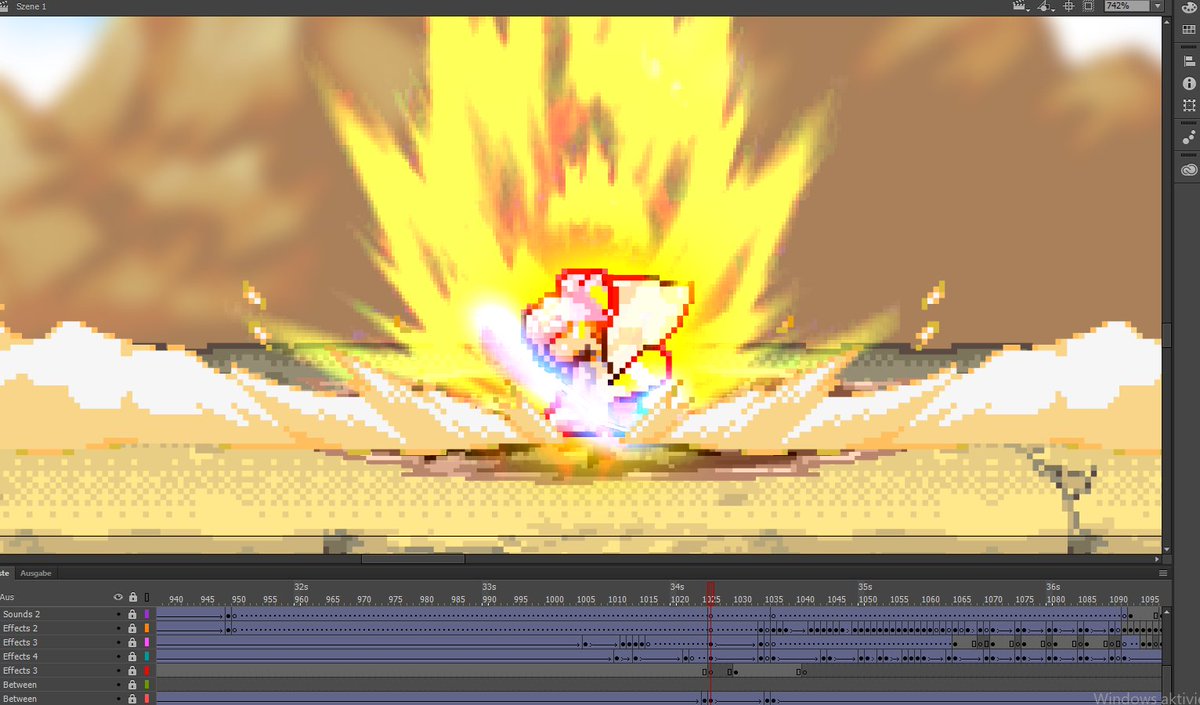This screenshot has width=1200, height=705.
Task: Open the Edit Scene dropdown arrow
Action: tap(1028, 10)
